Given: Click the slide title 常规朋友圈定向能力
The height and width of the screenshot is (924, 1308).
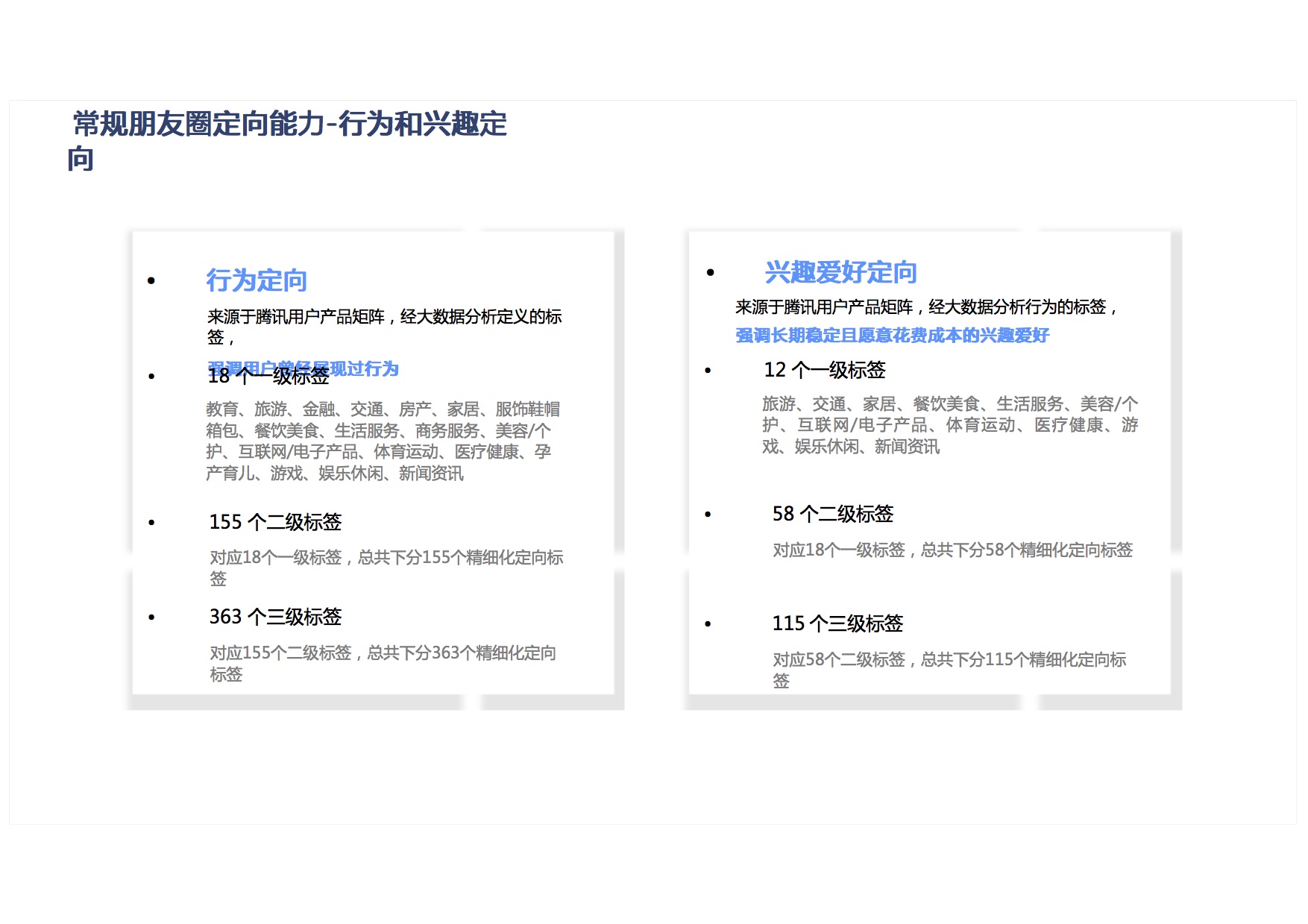Looking at the screenshot, I should pos(289,125).
